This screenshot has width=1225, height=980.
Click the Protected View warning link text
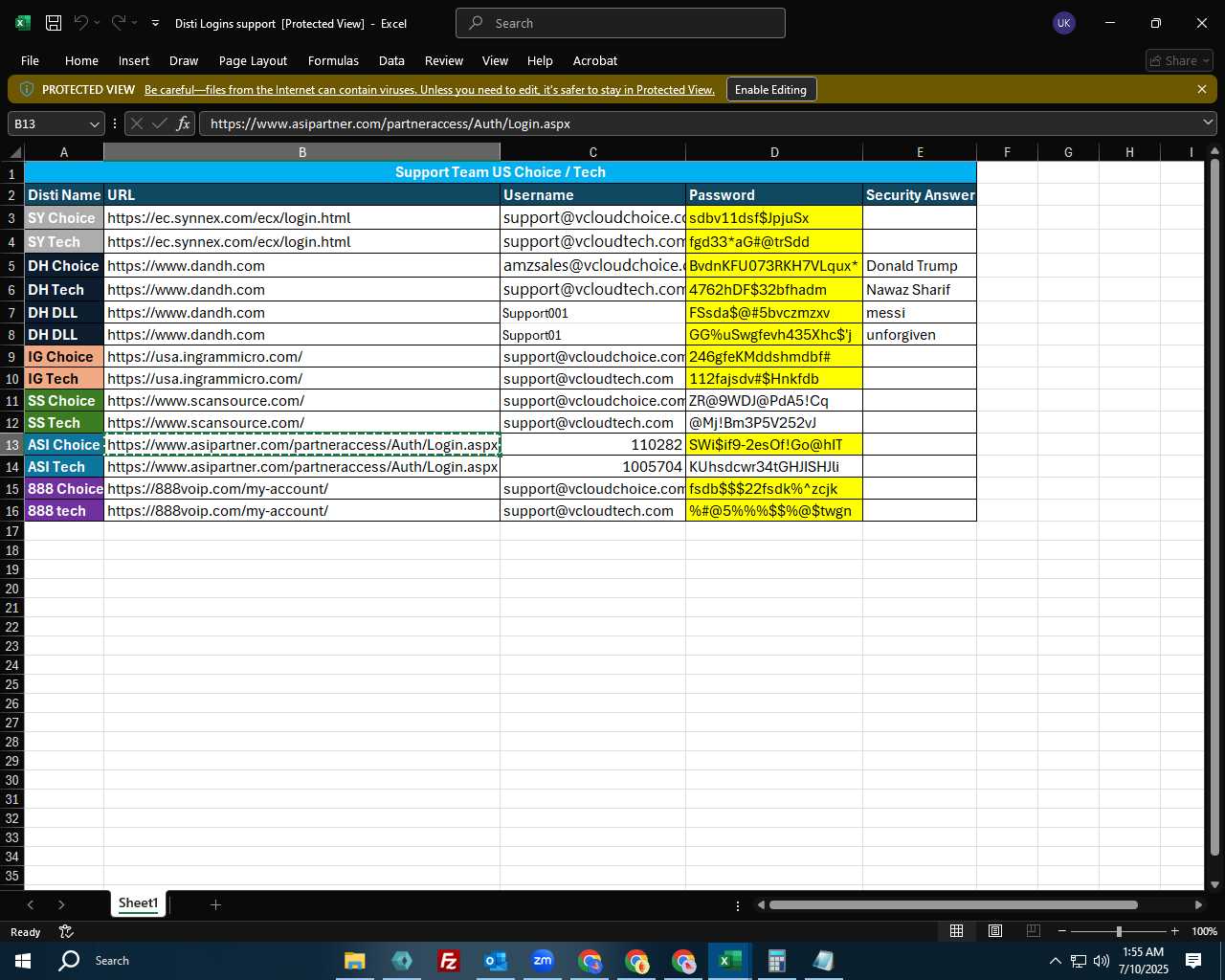point(430,90)
